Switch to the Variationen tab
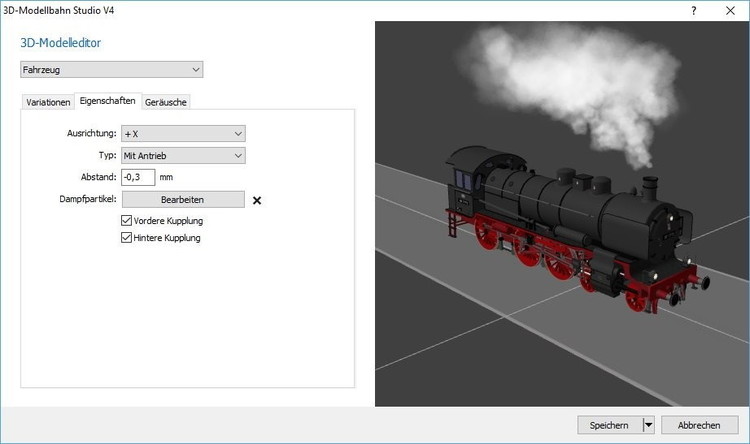 (48, 102)
